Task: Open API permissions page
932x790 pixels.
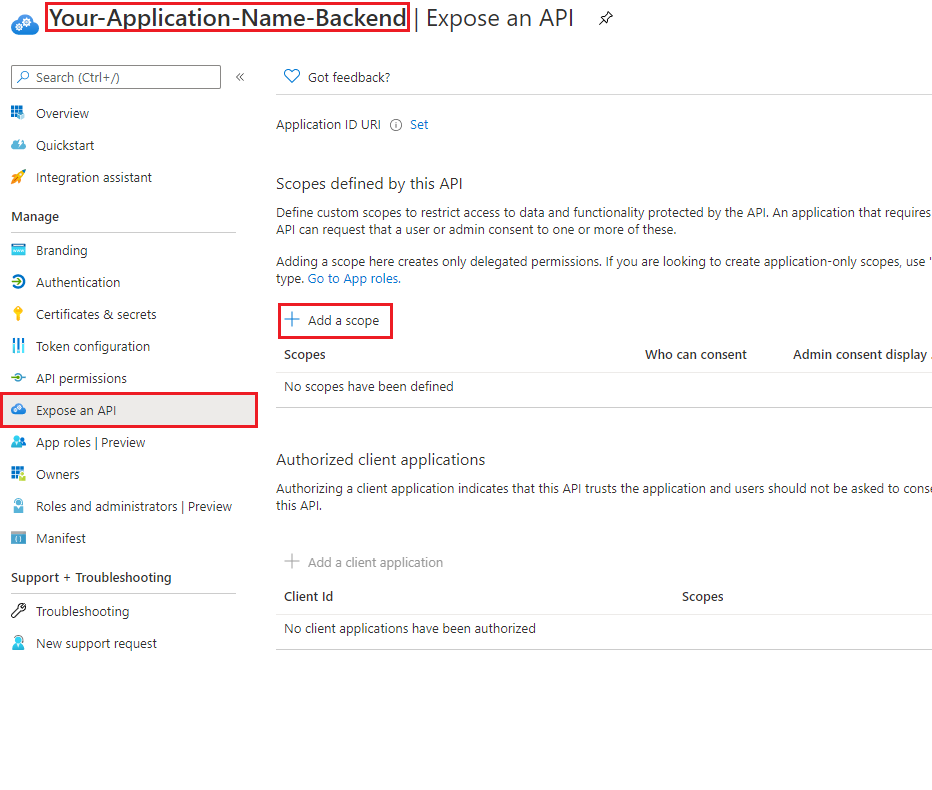Action: click(x=81, y=379)
